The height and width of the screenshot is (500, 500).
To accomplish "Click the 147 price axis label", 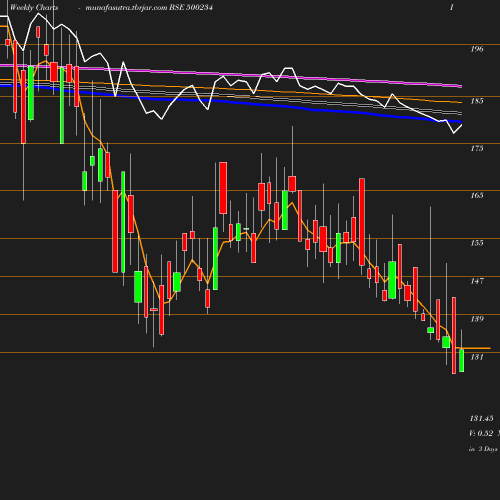I will pyautogui.click(x=477, y=281).
